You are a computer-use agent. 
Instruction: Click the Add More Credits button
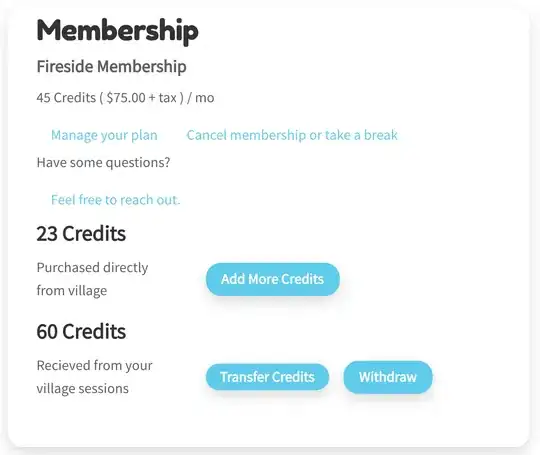tap(273, 279)
